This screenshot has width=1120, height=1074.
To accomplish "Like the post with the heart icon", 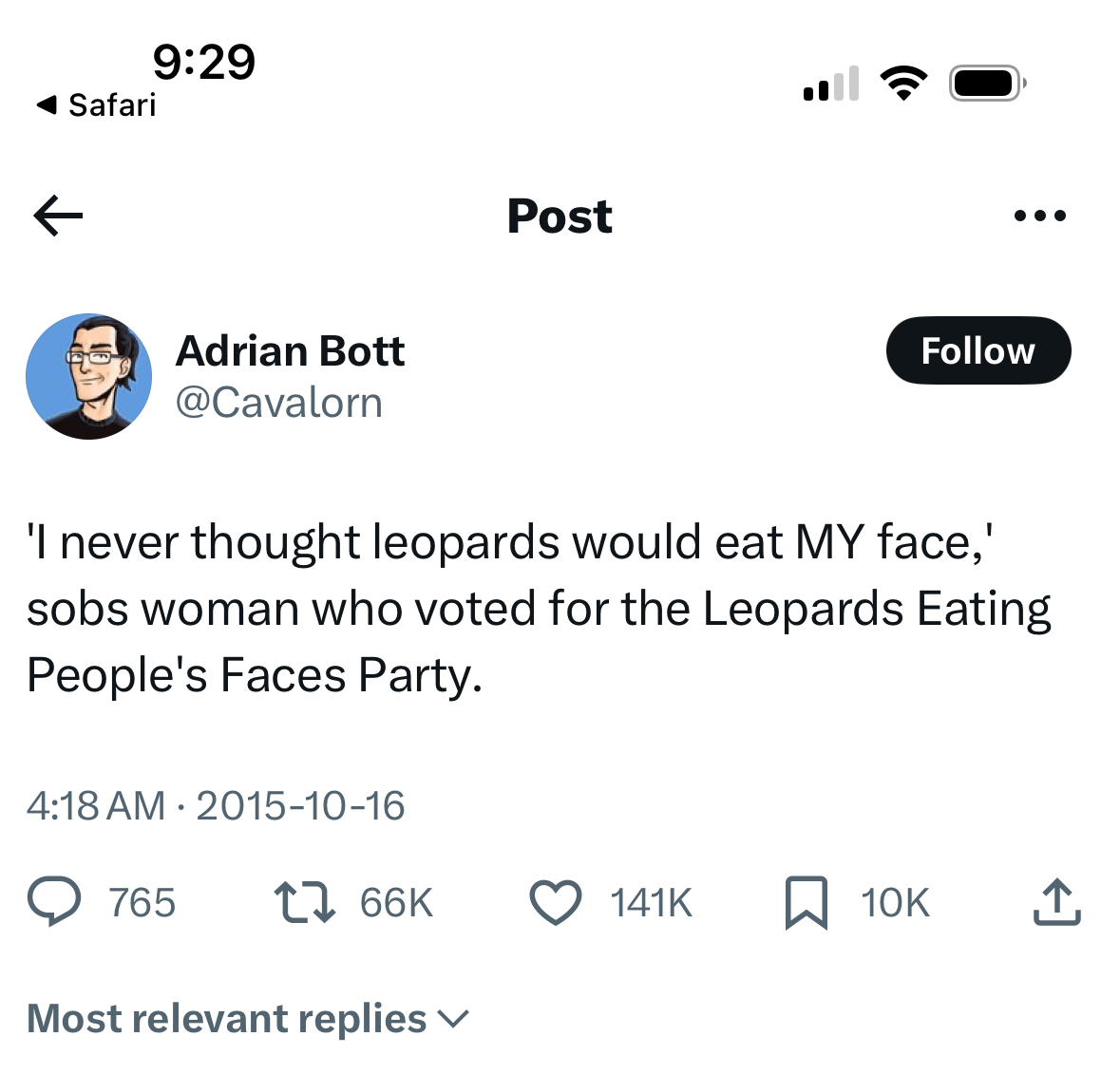I will click(x=555, y=902).
